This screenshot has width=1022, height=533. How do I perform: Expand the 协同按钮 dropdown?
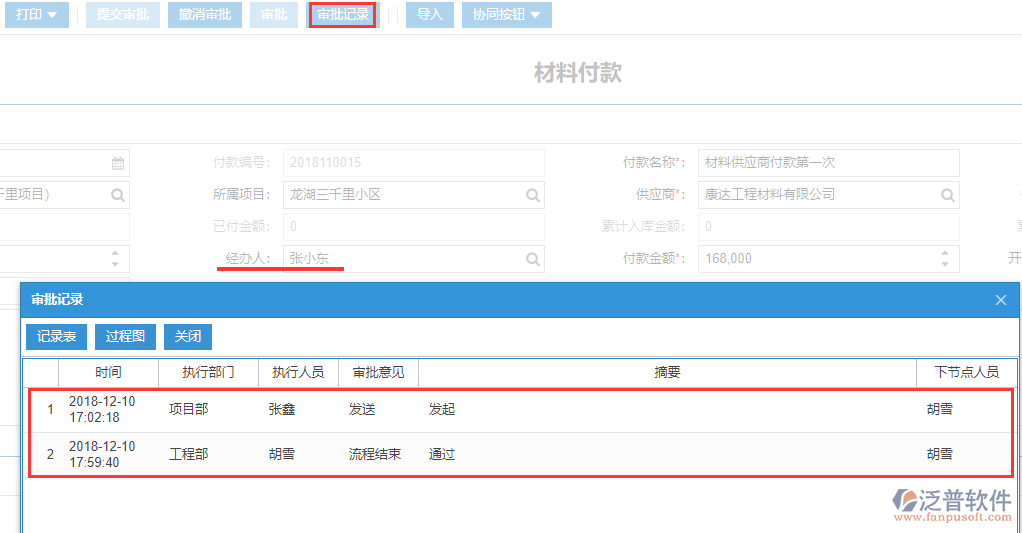506,14
